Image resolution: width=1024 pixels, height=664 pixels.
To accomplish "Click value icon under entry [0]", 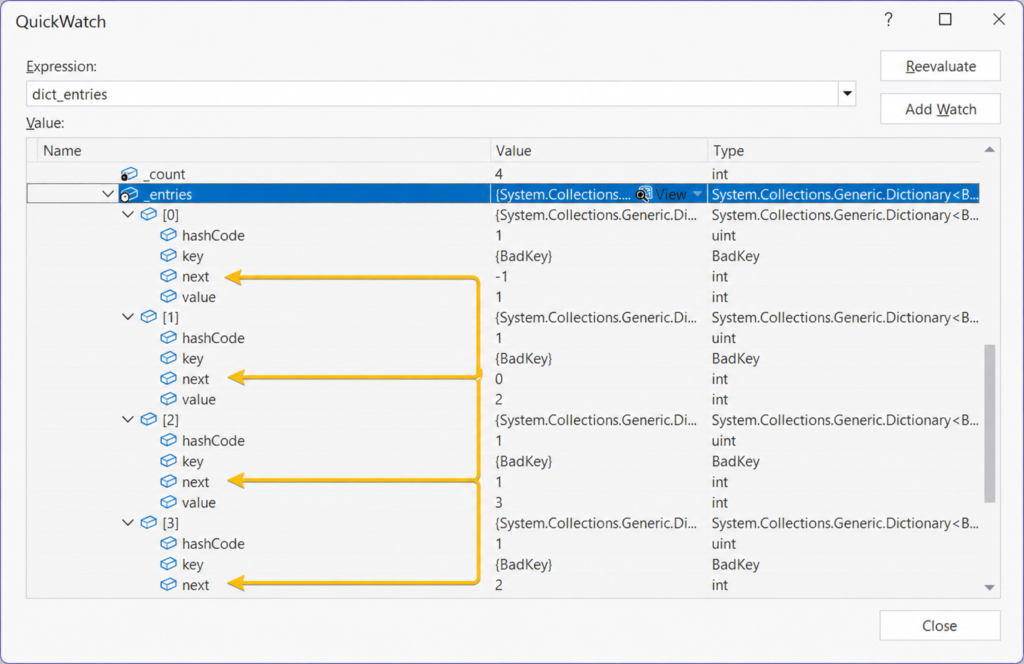I will [x=168, y=296].
